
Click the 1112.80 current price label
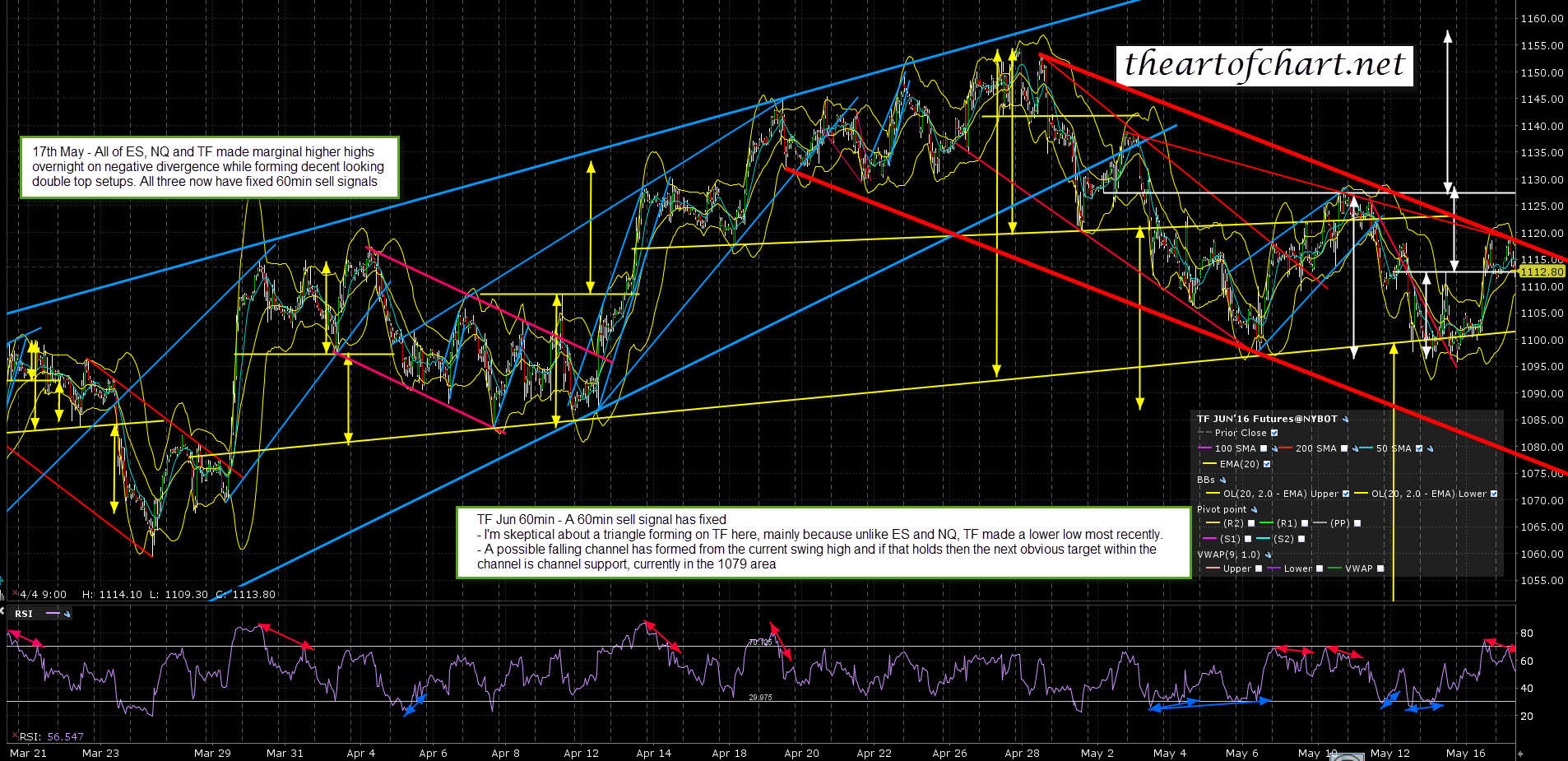[x=1541, y=271]
